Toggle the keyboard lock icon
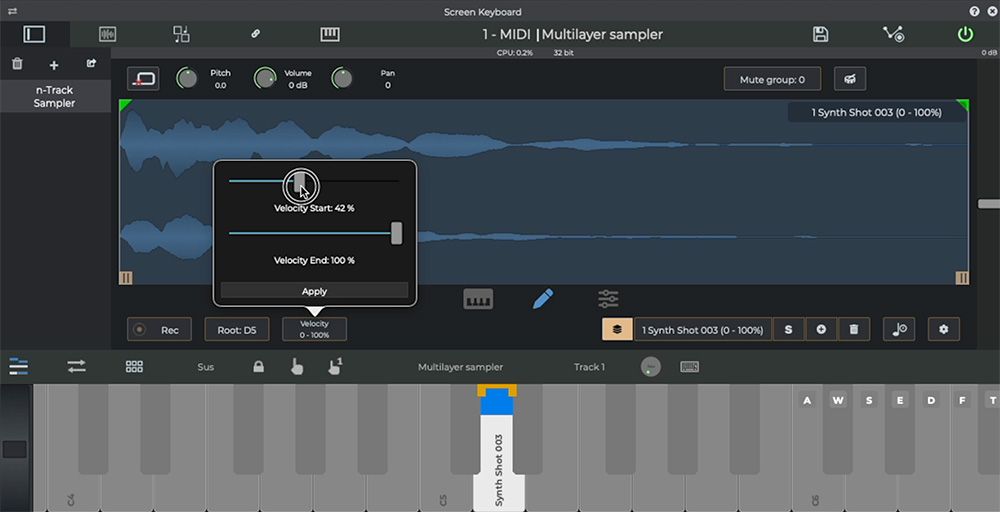 tap(258, 367)
